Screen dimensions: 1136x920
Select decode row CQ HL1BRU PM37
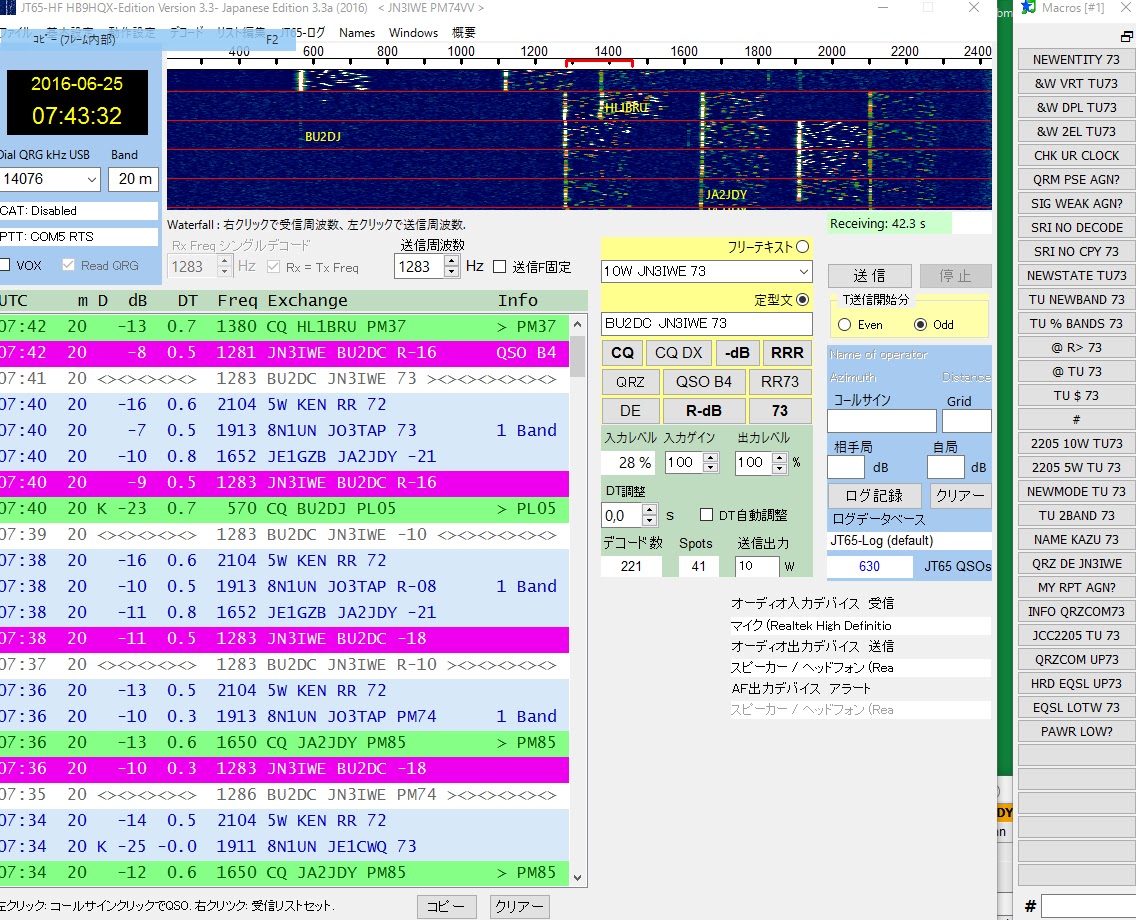284,327
